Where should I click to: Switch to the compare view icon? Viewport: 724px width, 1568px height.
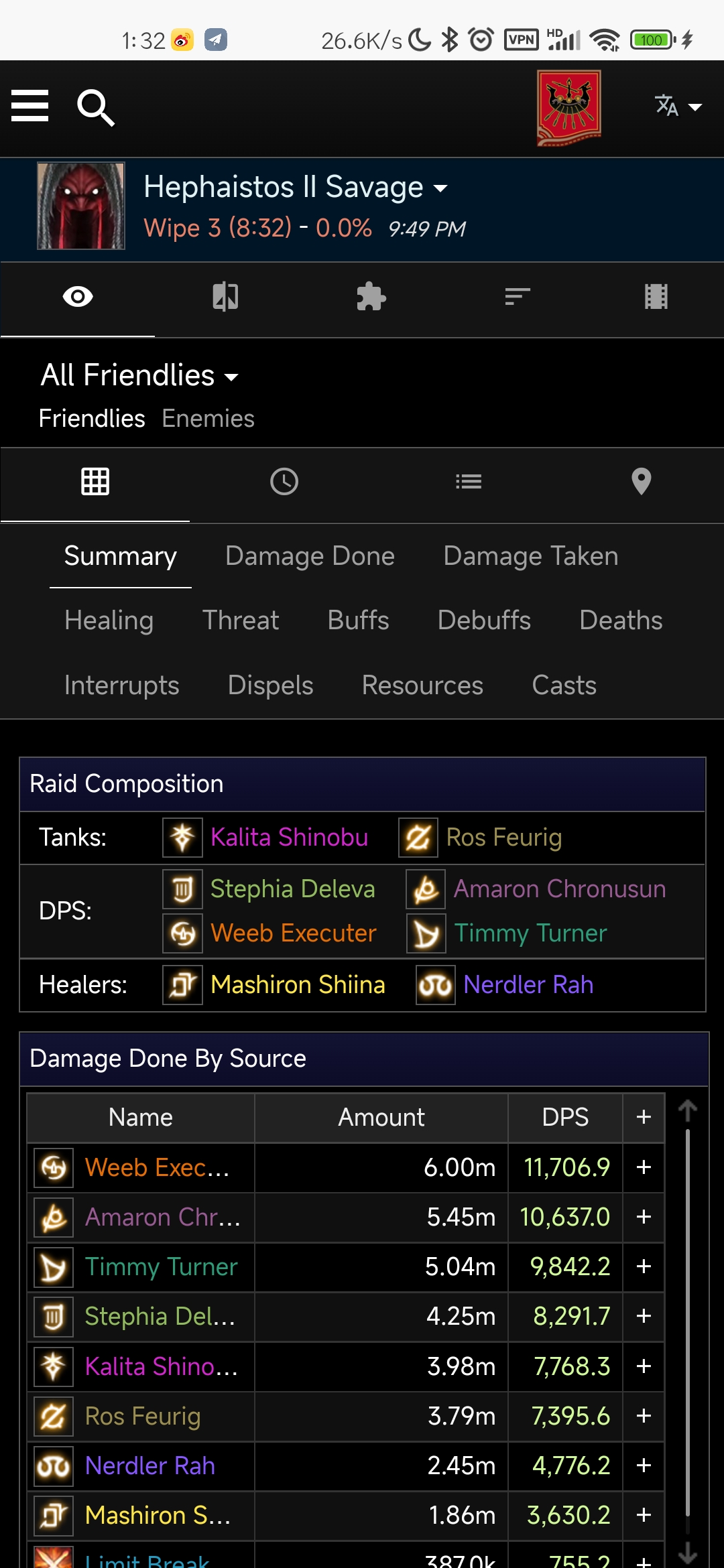(225, 297)
